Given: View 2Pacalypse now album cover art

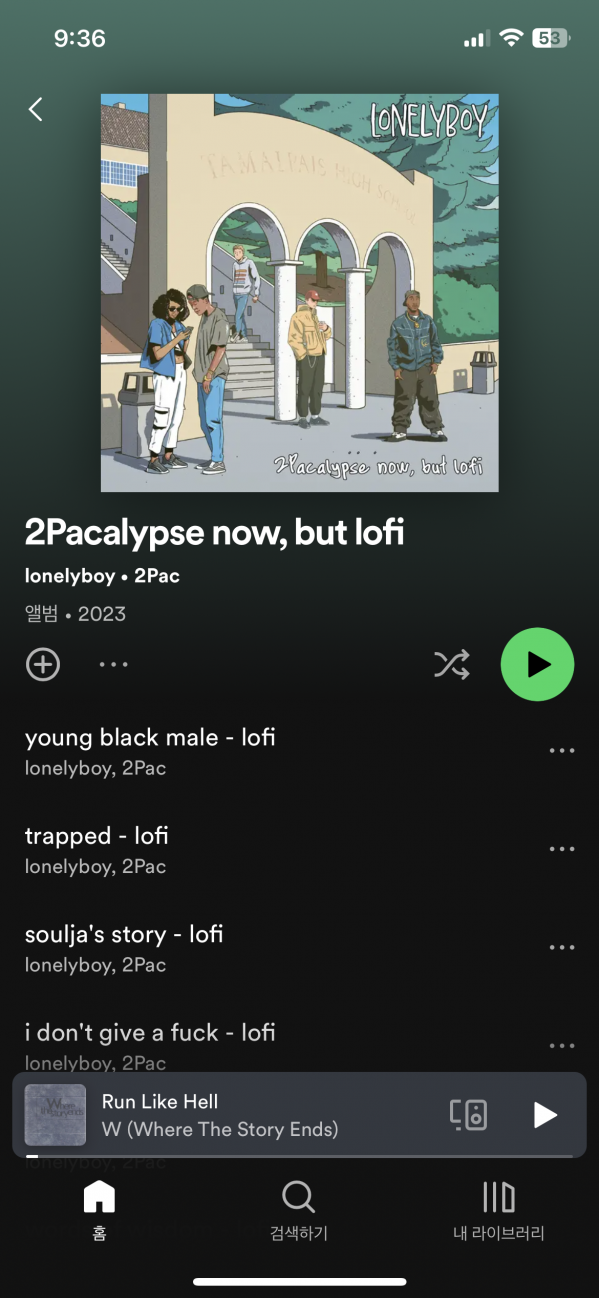Looking at the screenshot, I should 300,293.
